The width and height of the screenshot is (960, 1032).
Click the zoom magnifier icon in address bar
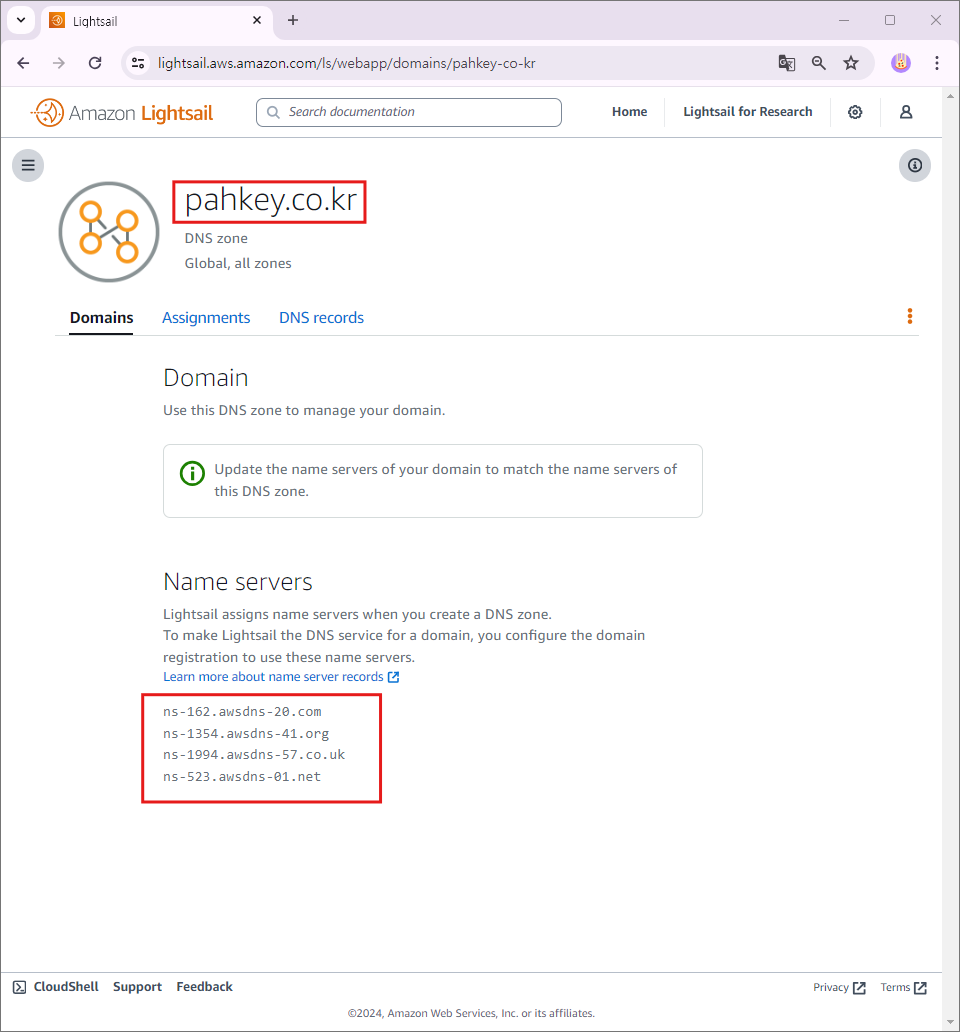coord(819,63)
